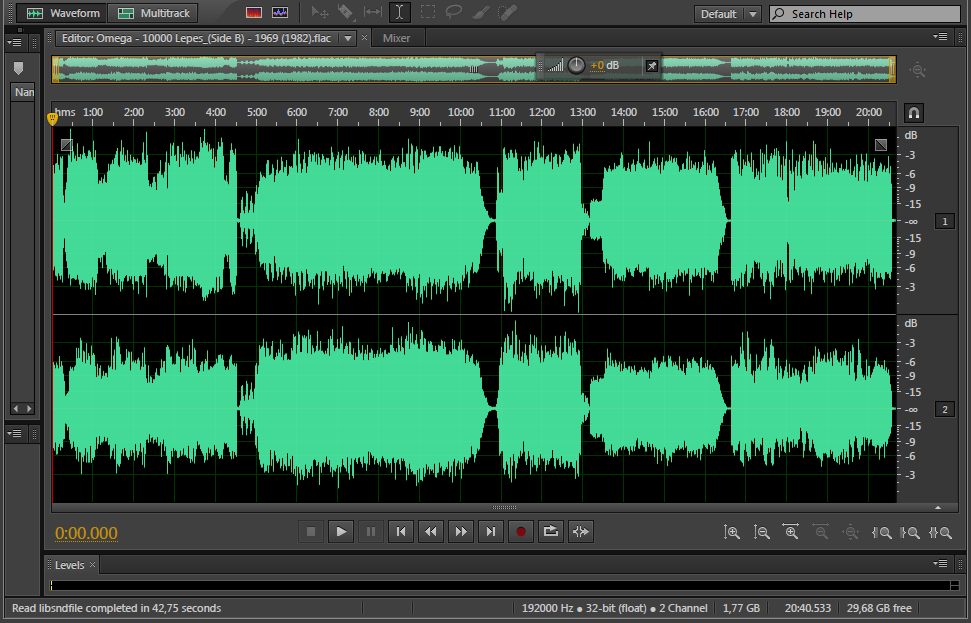
Task: Zoom in time
Action: (x=791, y=532)
